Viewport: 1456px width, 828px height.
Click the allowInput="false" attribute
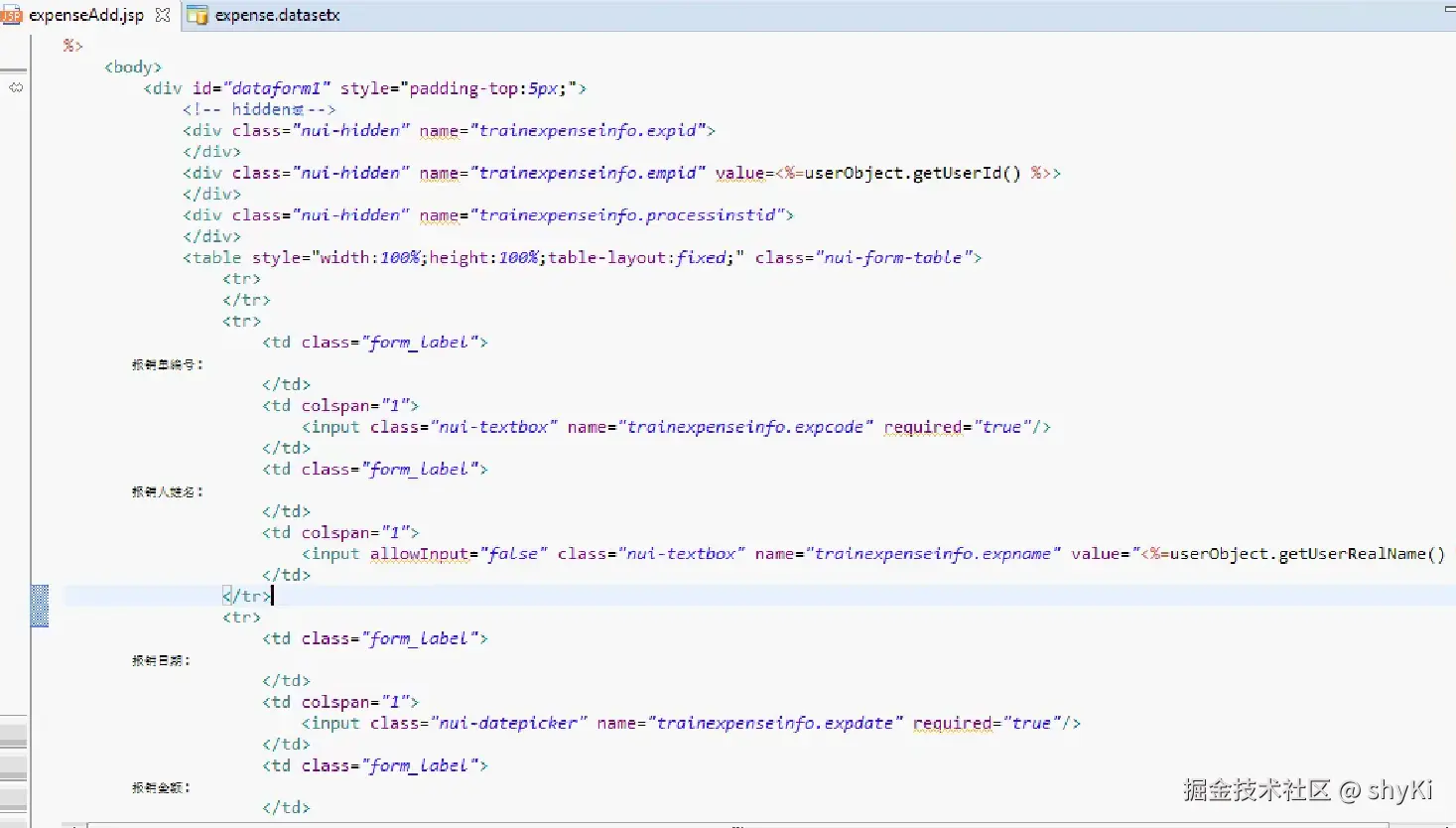459,554
